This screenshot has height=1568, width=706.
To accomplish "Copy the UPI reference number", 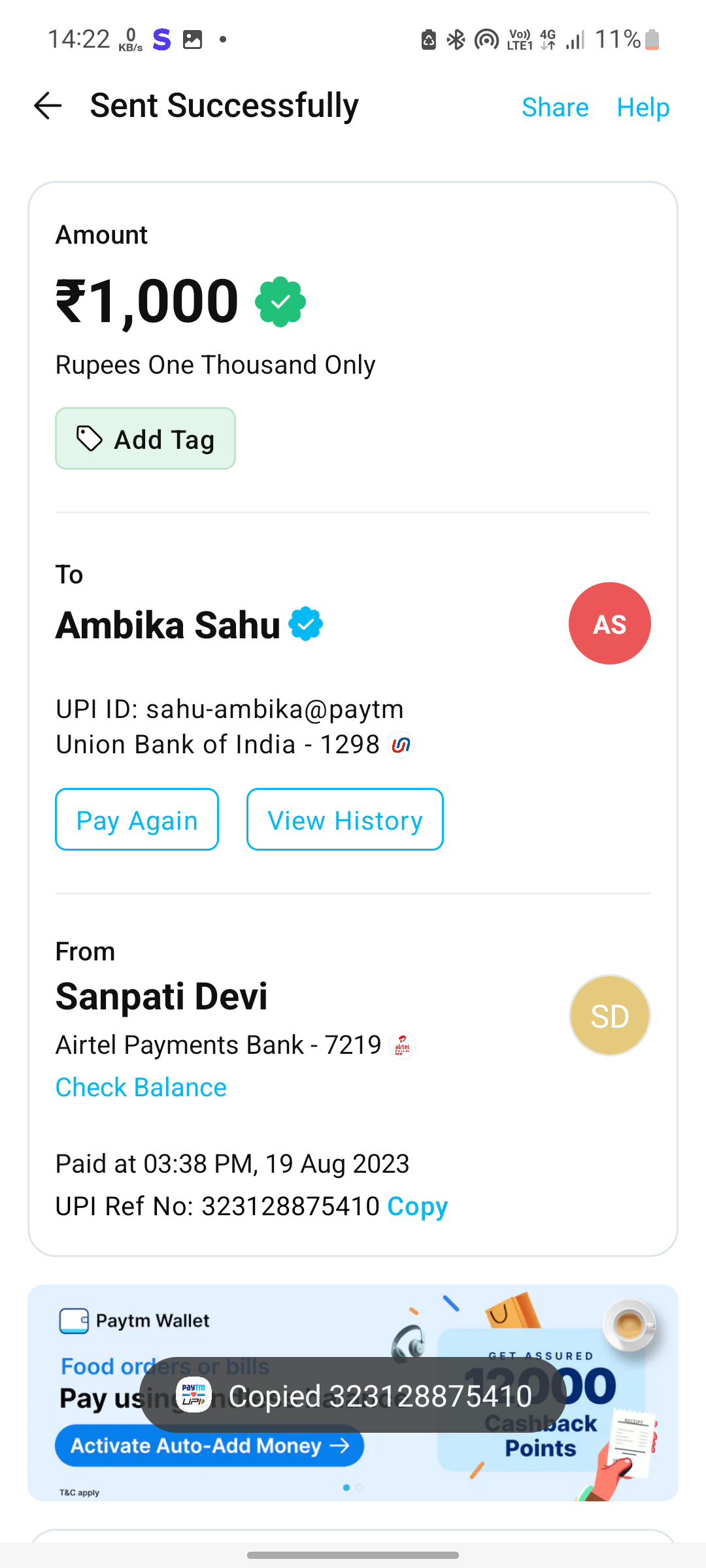I will point(418,1207).
